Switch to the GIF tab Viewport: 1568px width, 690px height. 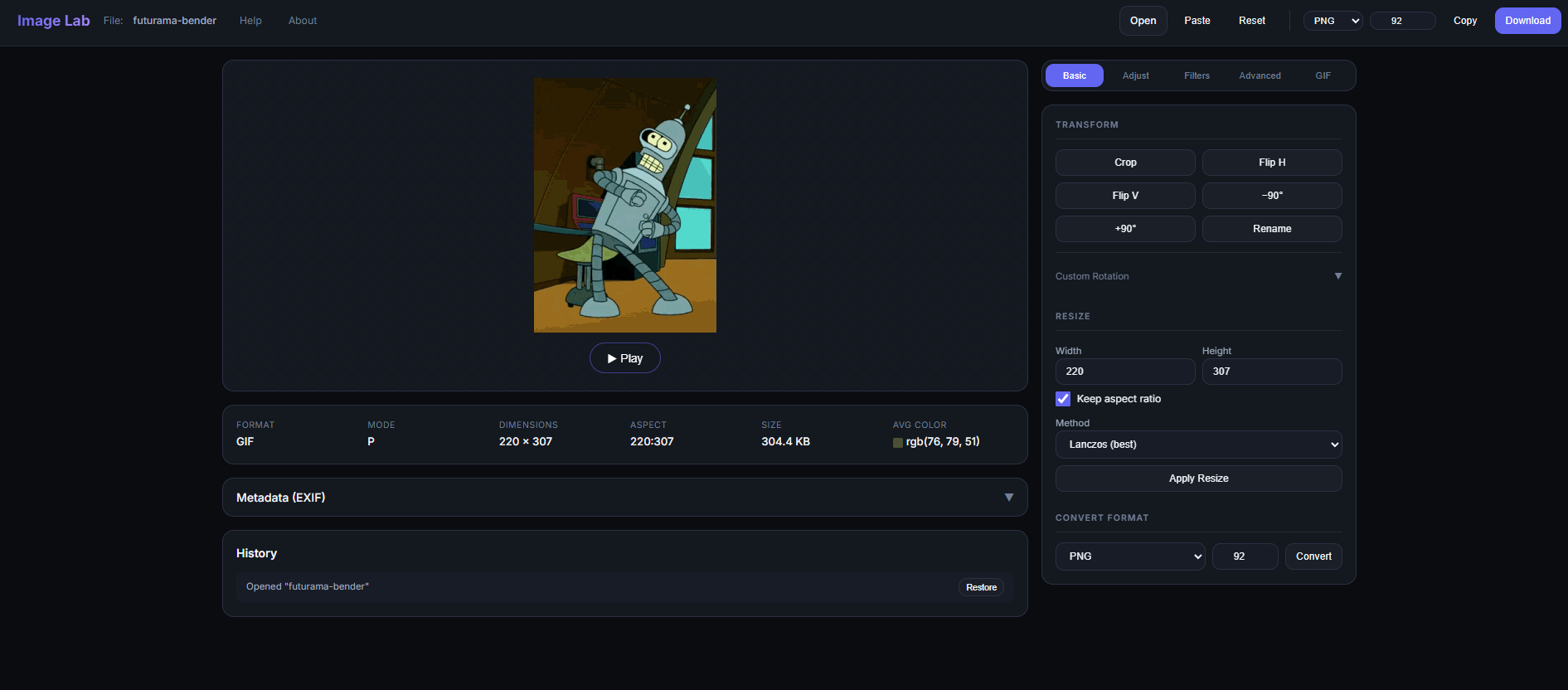click(1323, 75)
